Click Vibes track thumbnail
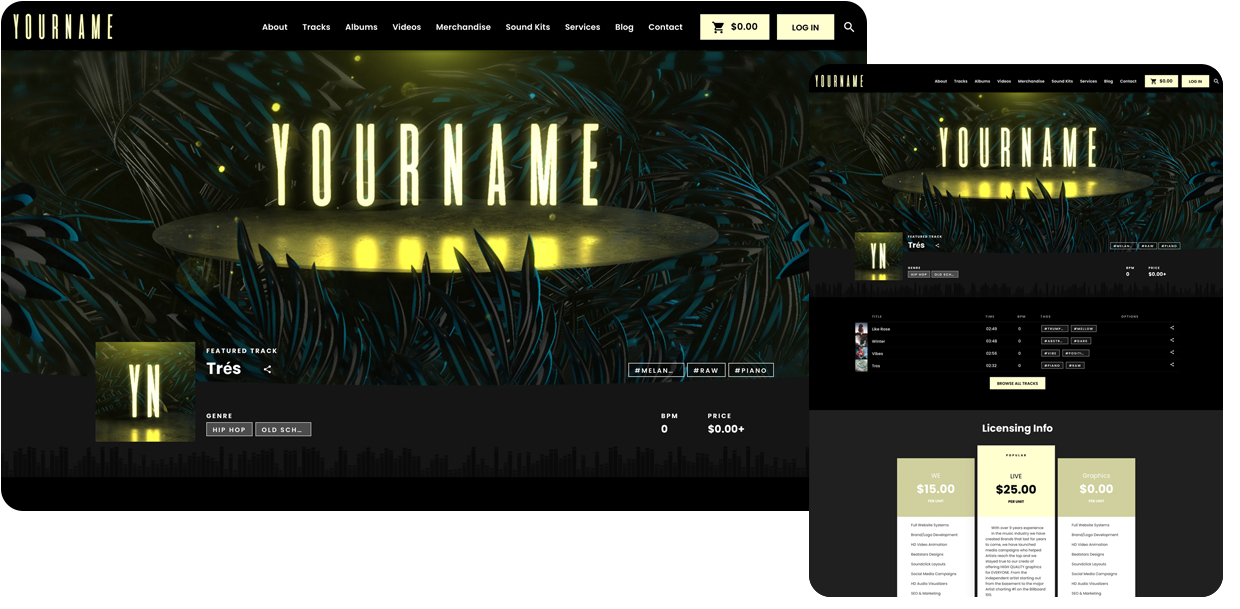This screenshot has width=1240, height=609. [x=861, y=353]
